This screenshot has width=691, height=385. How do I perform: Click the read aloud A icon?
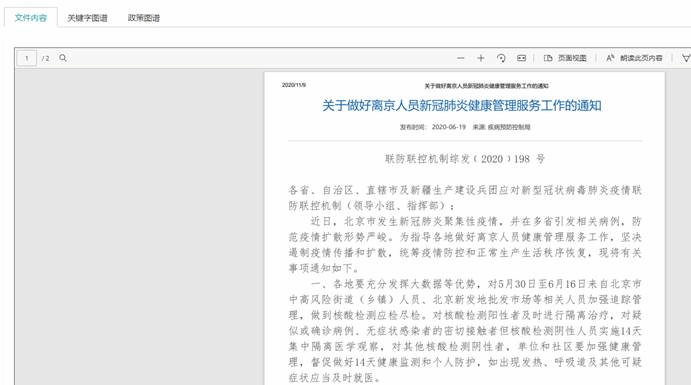tap(610, 58)
